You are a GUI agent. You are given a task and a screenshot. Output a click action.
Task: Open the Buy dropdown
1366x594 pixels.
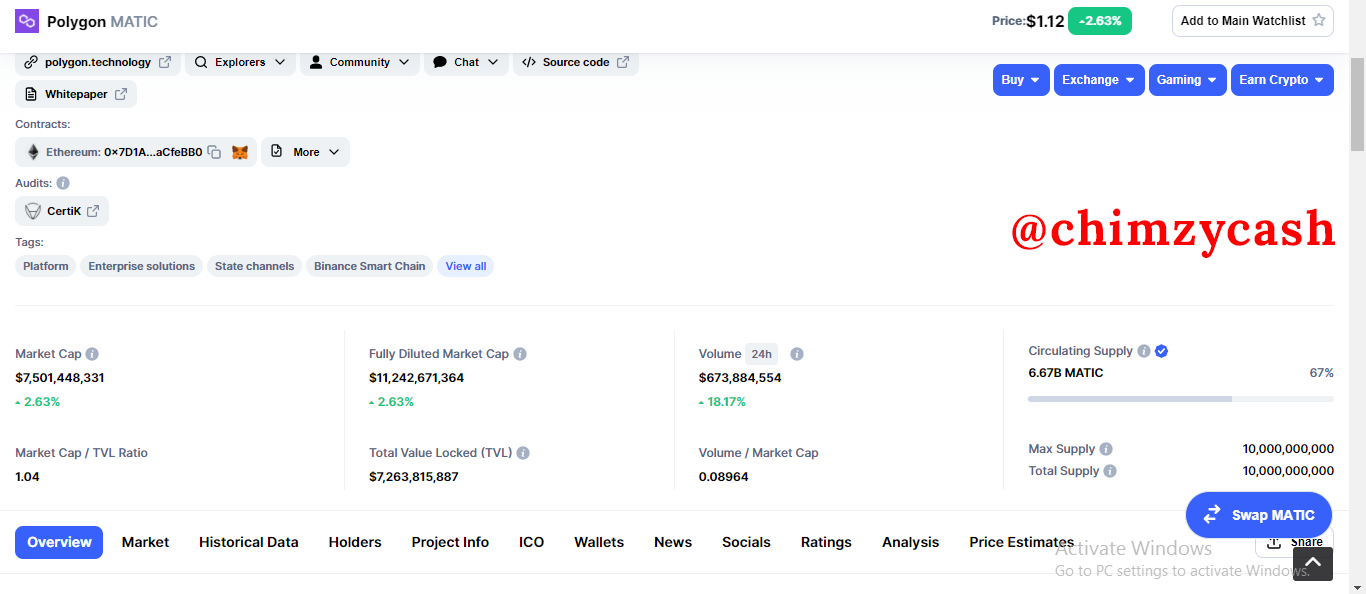coord(1021,80)
